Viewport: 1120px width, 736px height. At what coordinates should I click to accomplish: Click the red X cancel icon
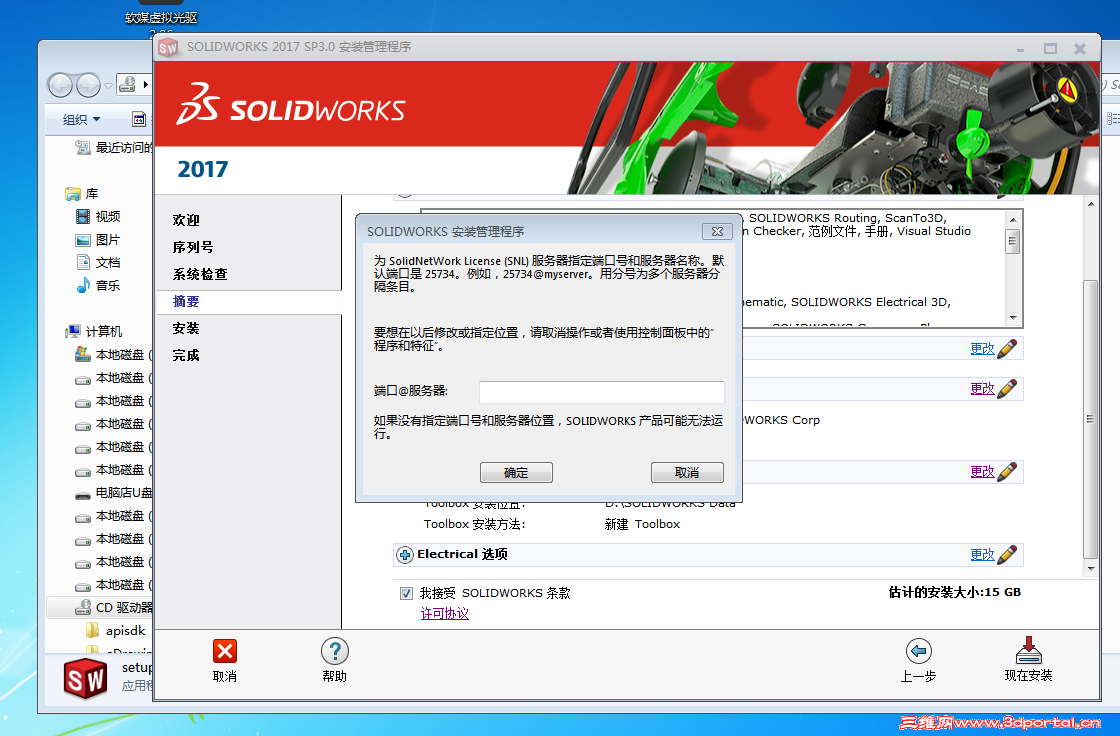point(224,651)
